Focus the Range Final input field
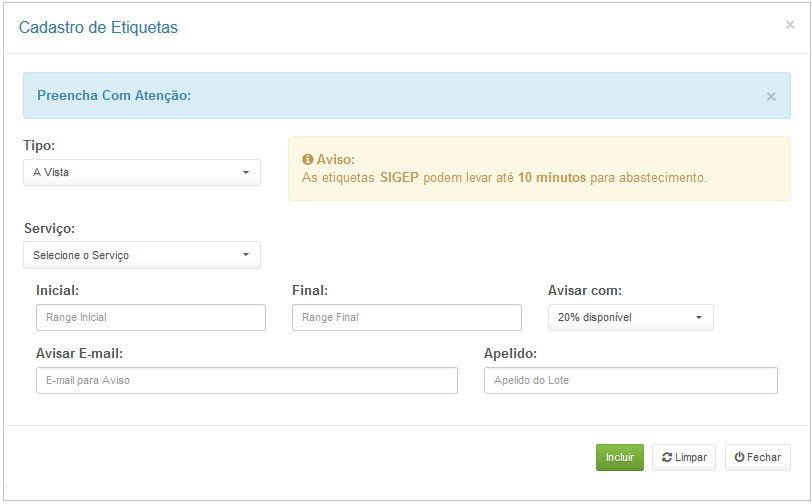812x504 pixels. tap(407, 318)
